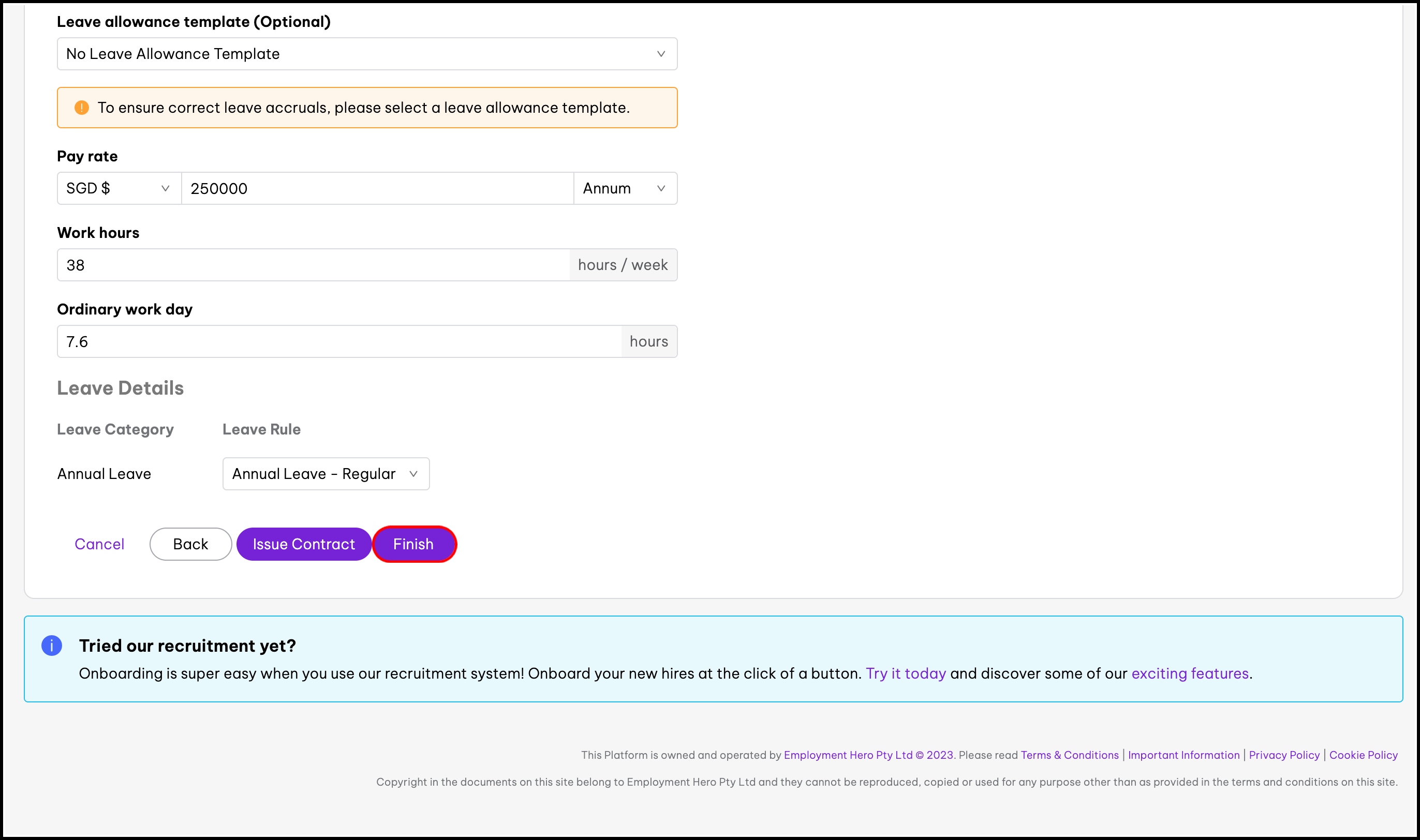Screen dimensions: 1420x840
Task: Click the blue info icon in recruitment banner
Action: tap(52, 646)
